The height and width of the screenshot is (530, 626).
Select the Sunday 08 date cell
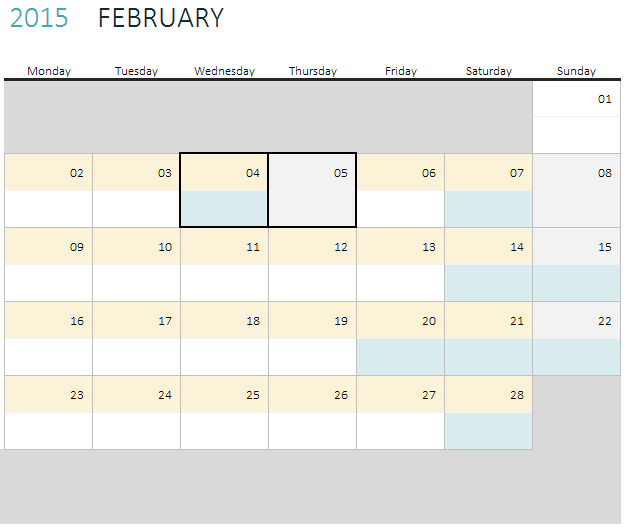[x=577, y=173]
